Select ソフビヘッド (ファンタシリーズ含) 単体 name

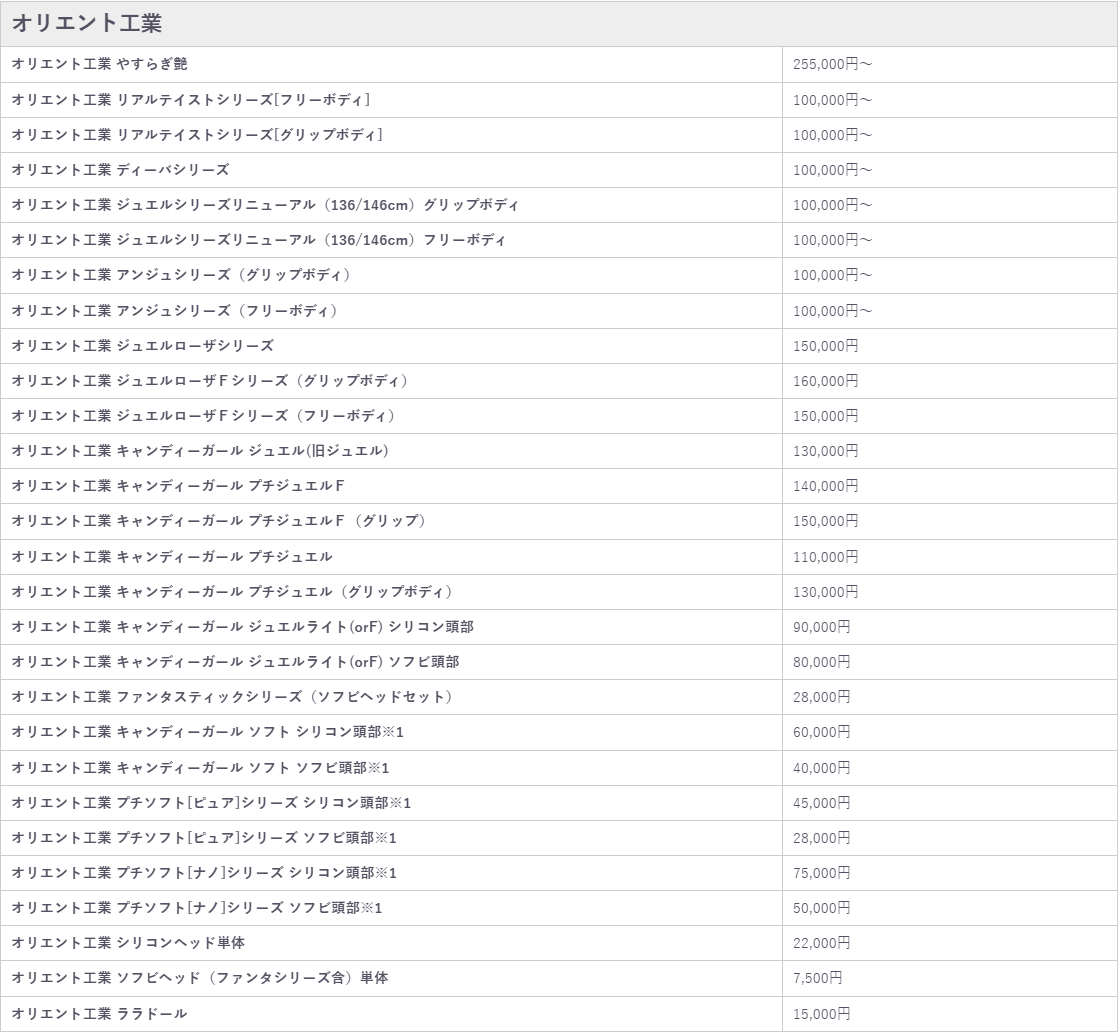tap(200, 977)
